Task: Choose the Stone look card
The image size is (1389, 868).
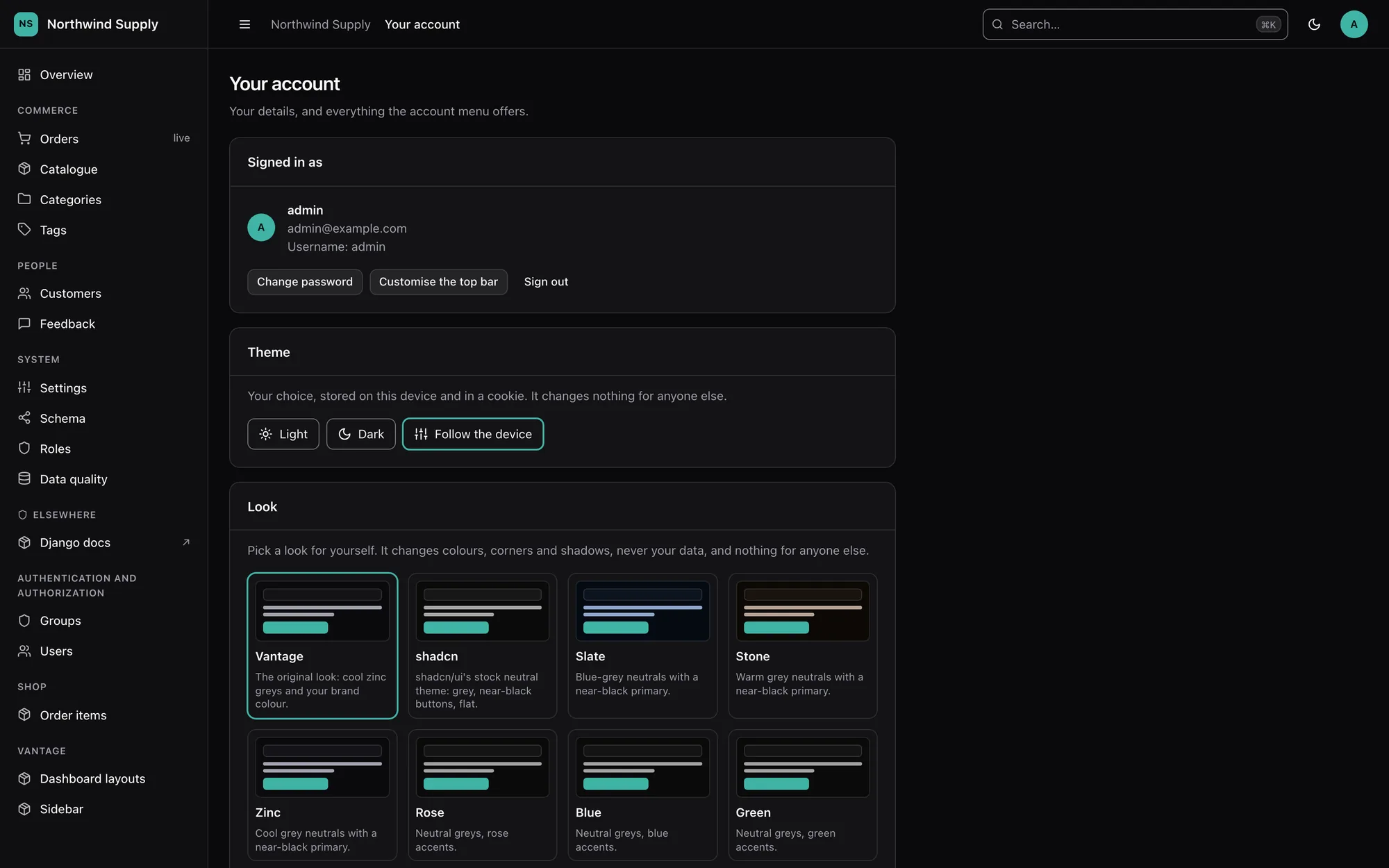Action: click(803, 646)
